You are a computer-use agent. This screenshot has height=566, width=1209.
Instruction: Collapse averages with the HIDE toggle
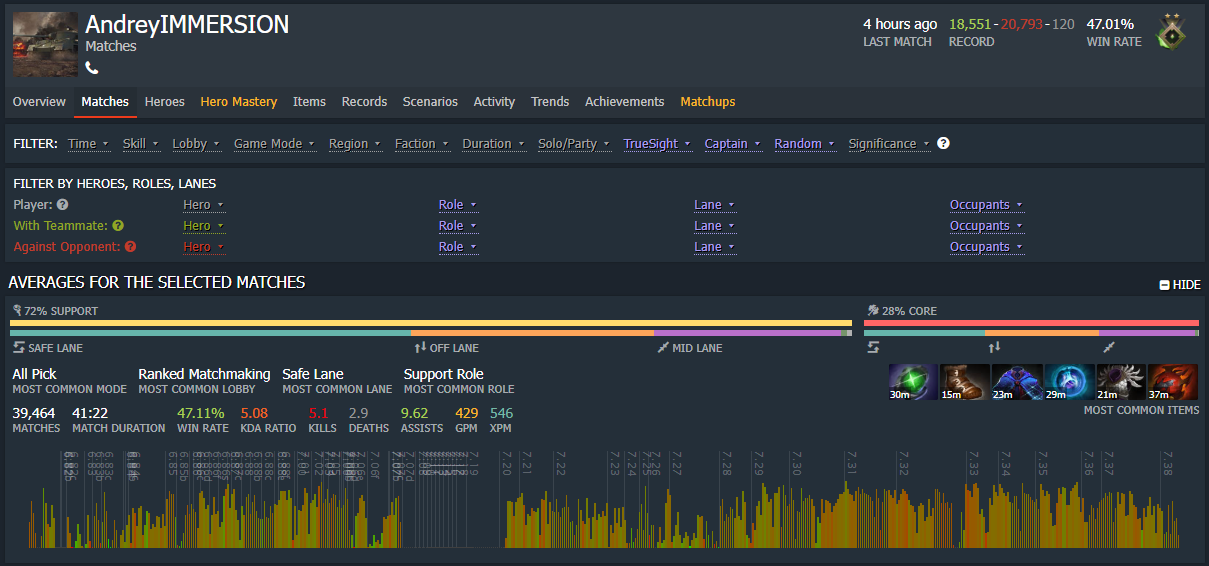point(1180,285)
